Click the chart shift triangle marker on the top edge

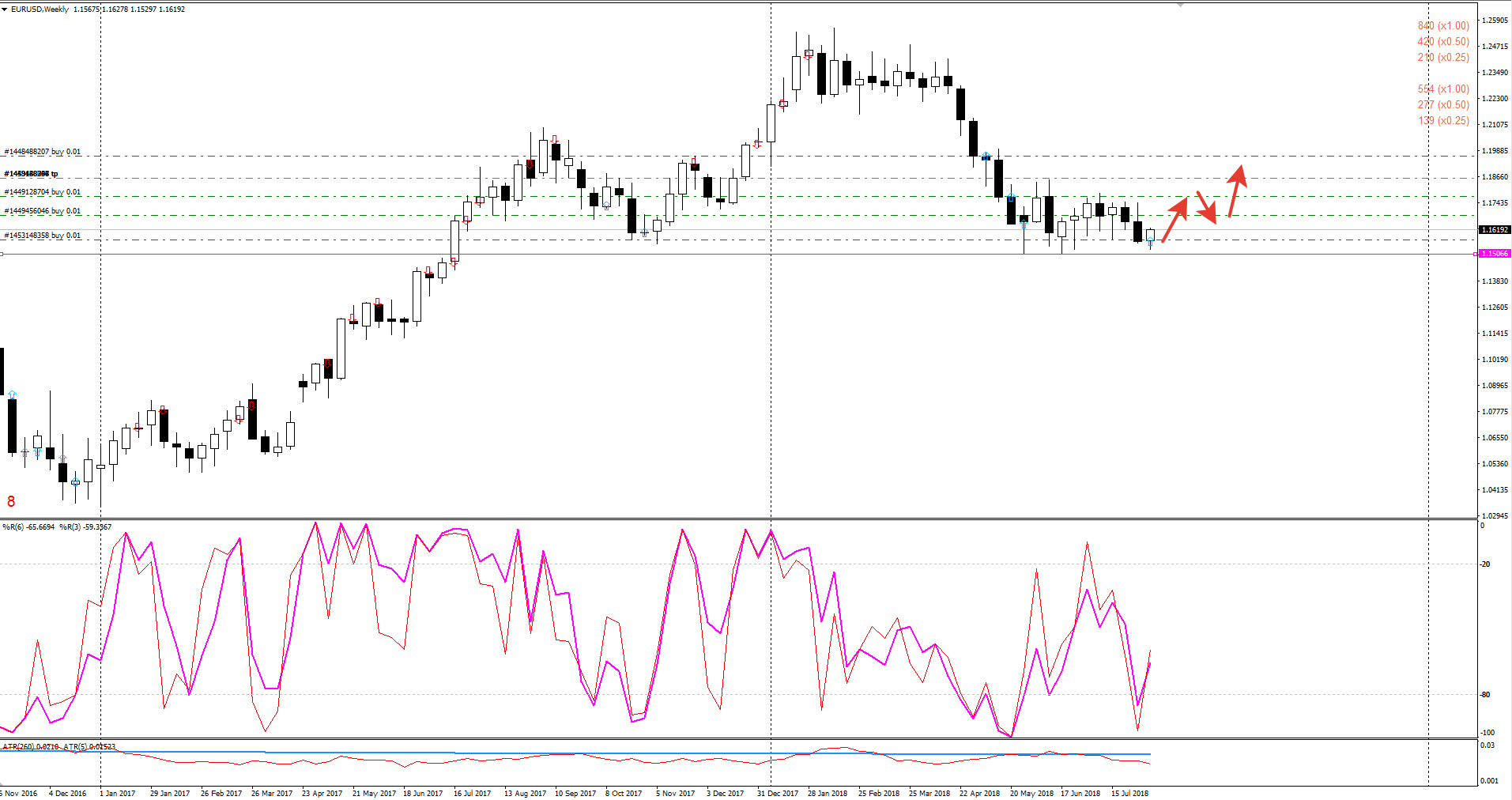[1180, 5]
